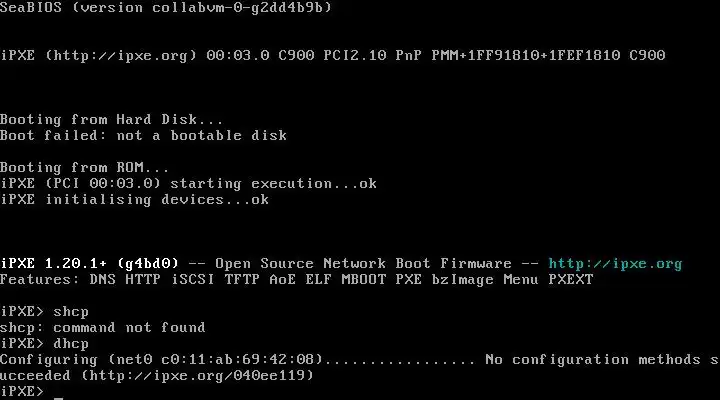Click the 'shcp' mistyped command
The width and height of the screenshot is (720, 400).
pos(71,312)
